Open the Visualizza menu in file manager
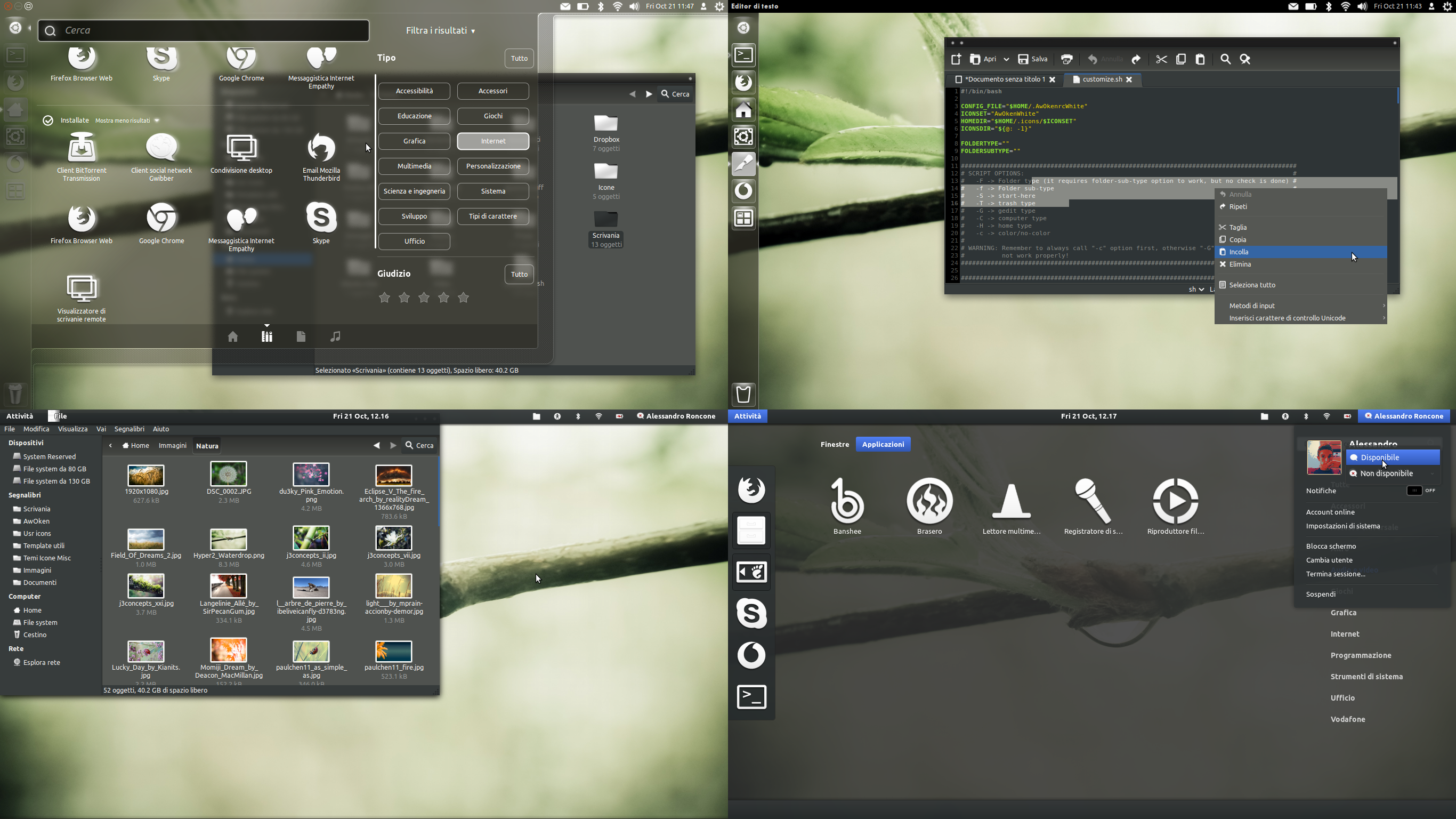Screen dimensions: 1456x819 point(73,429)
